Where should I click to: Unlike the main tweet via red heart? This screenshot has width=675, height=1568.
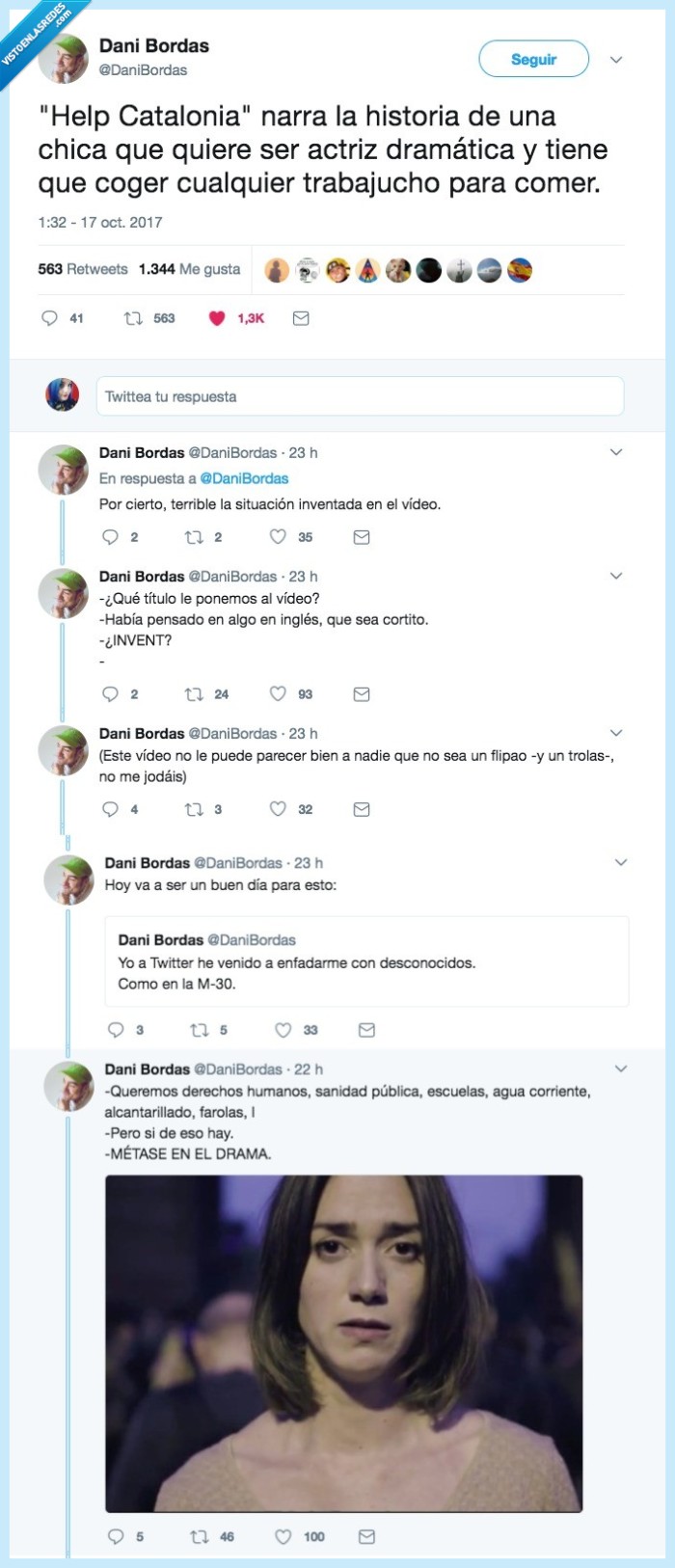214,317
